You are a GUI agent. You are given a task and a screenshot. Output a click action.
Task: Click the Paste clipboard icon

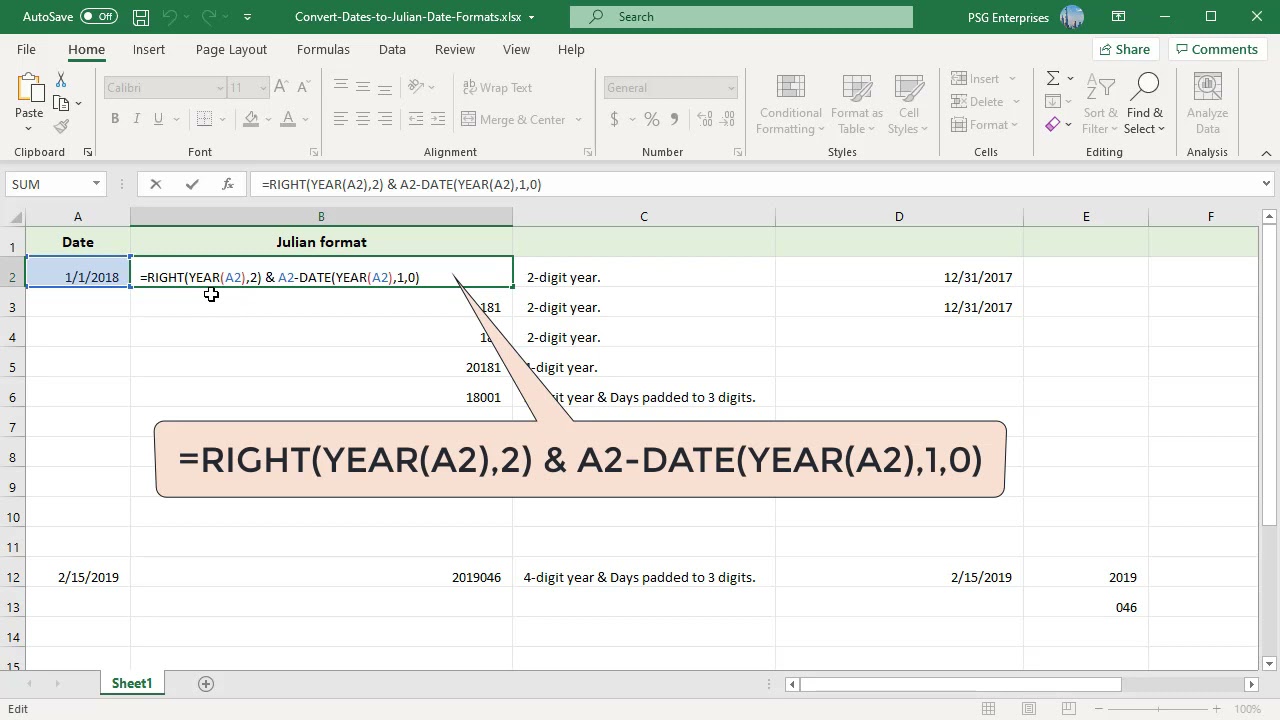(29, 90)
